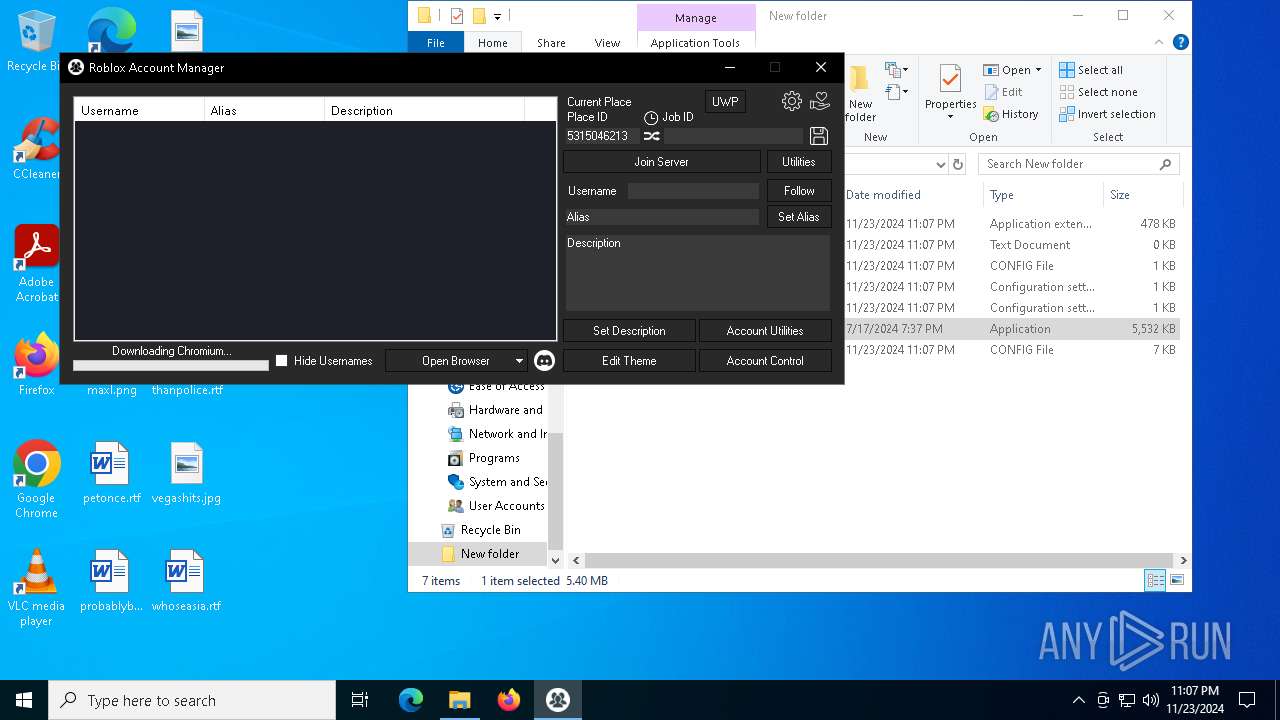Open Task View on the taskbar

tap(360, 700)
